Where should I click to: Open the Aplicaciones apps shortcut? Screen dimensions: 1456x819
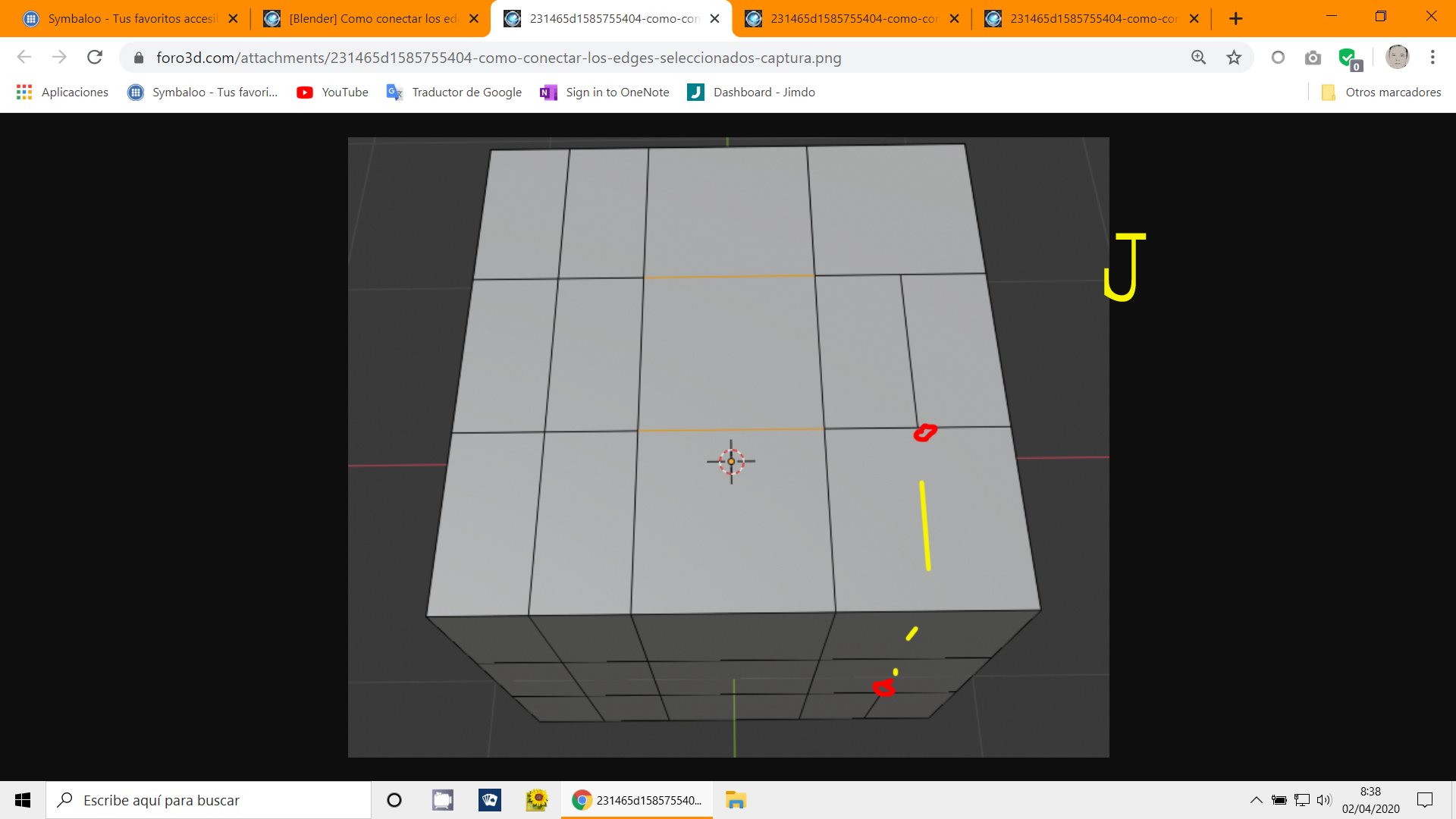[x=62, y=93]
